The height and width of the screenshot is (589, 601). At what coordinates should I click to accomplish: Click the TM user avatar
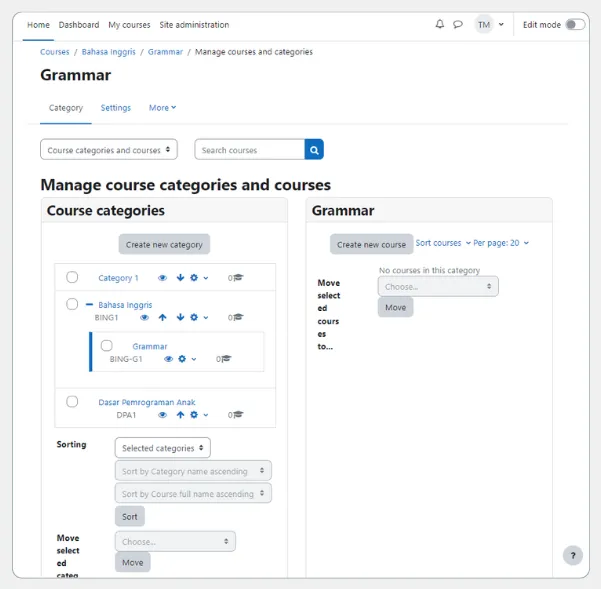pos(484,25)
